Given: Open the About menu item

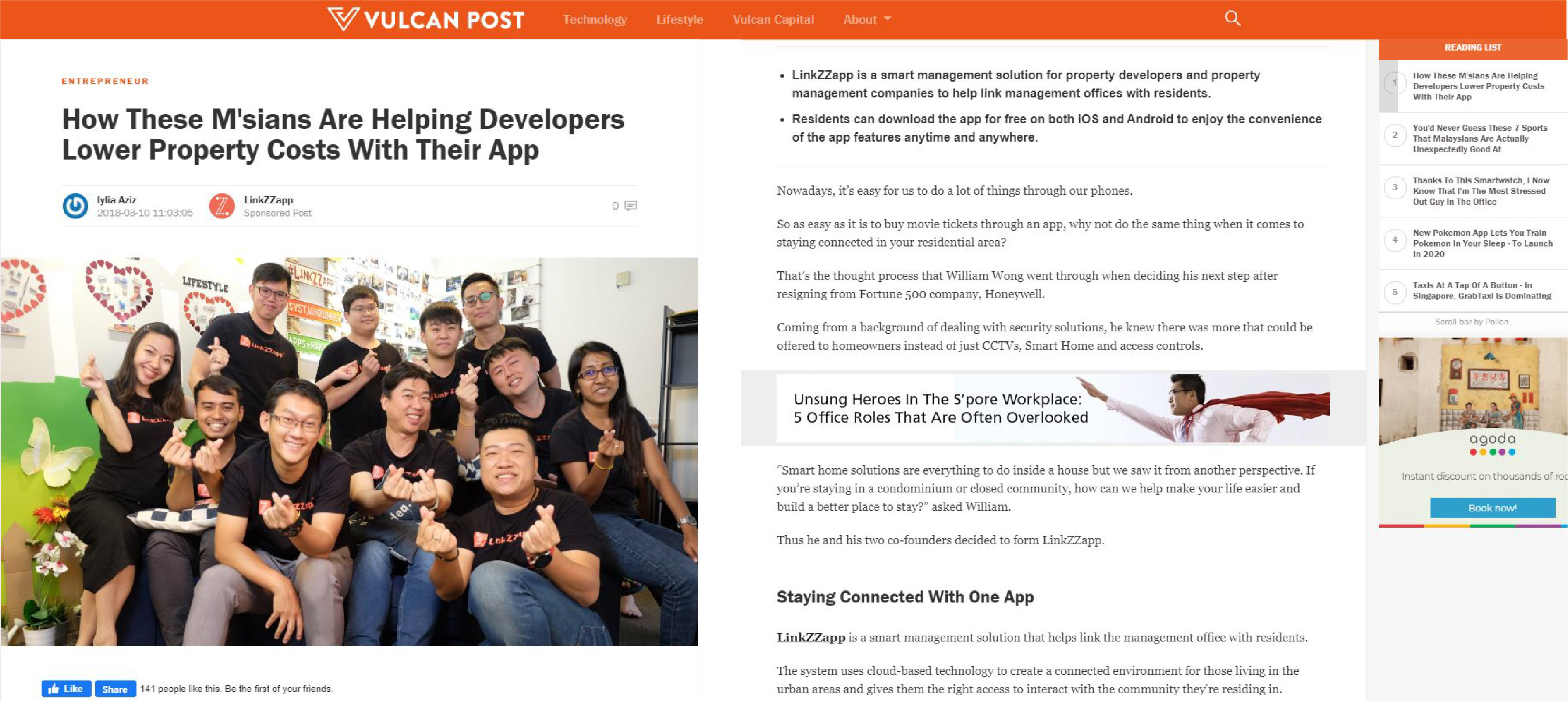Looking at the screenshot, I should tap(859, 19).
